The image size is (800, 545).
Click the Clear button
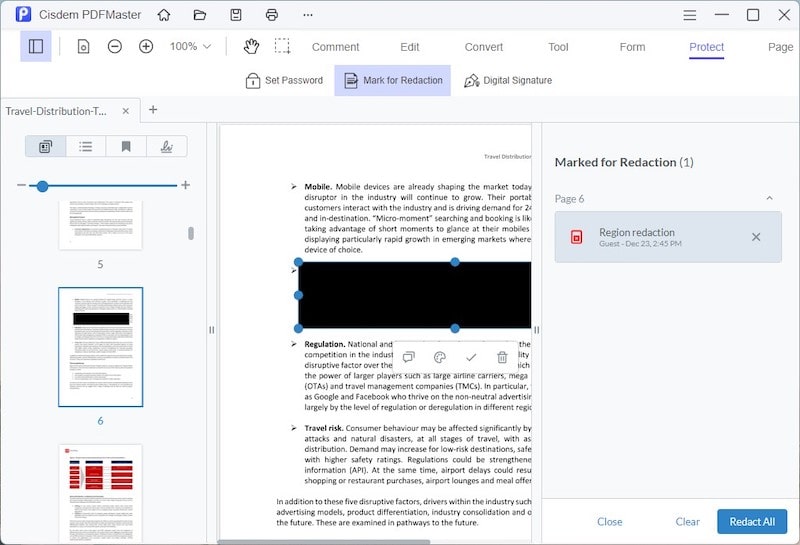[x=687, y=522]
